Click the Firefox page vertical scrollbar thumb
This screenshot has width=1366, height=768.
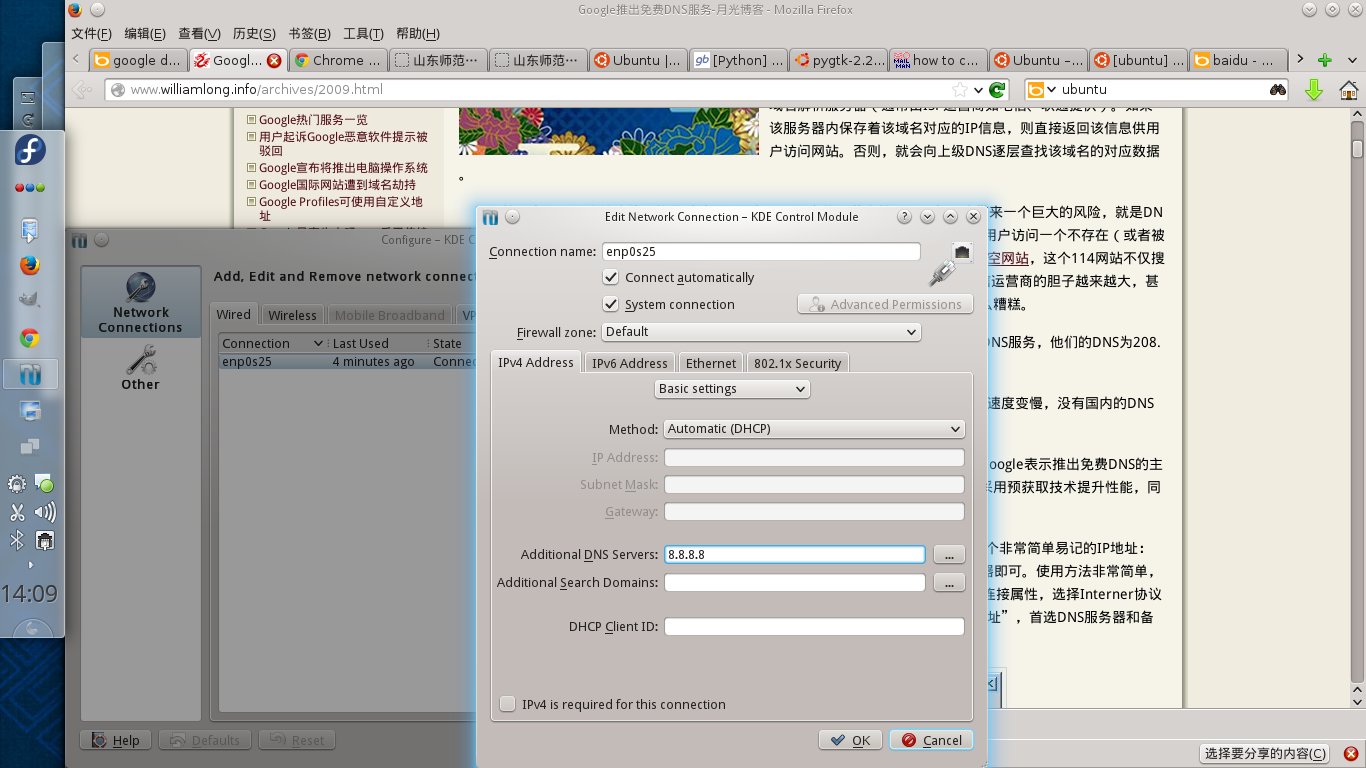[1357, 149]
